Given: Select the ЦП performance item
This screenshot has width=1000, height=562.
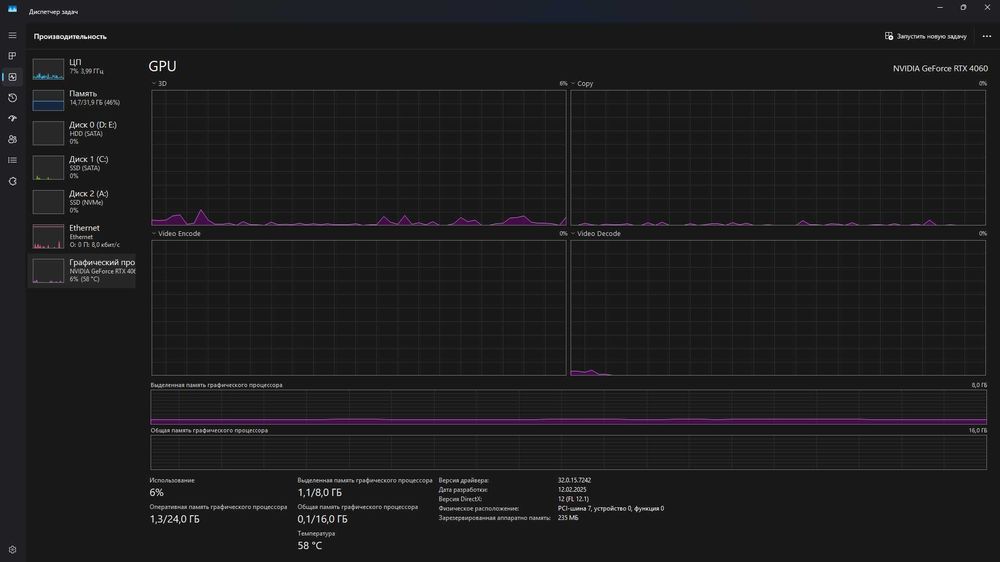Looking at the screenshot, I should coord(82,67).
